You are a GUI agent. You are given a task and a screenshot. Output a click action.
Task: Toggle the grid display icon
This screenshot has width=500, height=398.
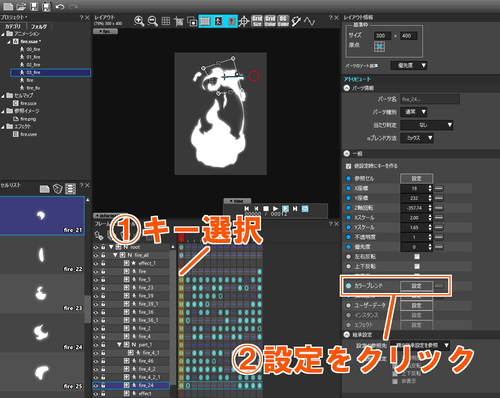click(x=166, y=21)
